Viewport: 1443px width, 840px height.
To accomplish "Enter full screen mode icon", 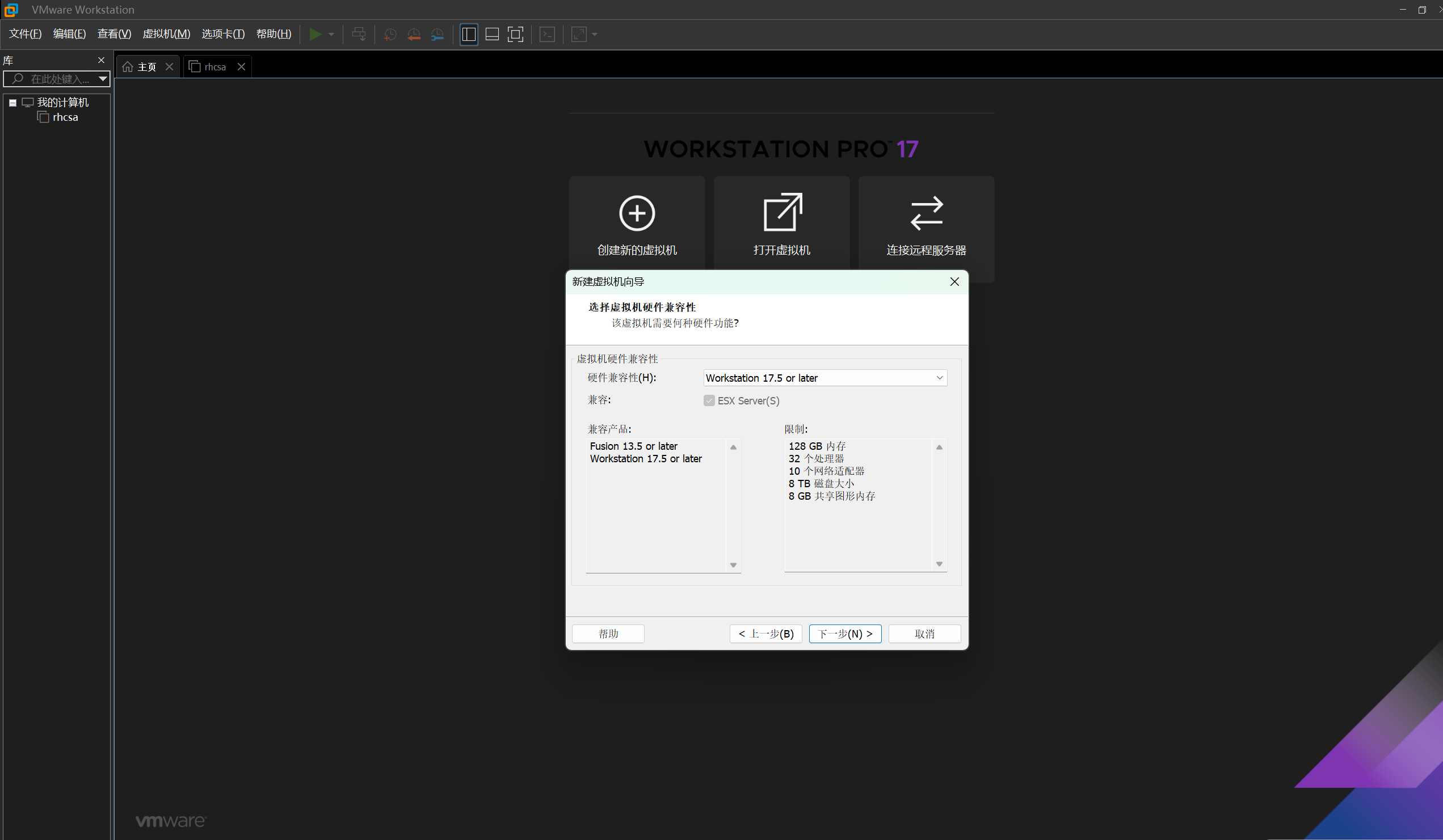I will click(x=515, y=35).
